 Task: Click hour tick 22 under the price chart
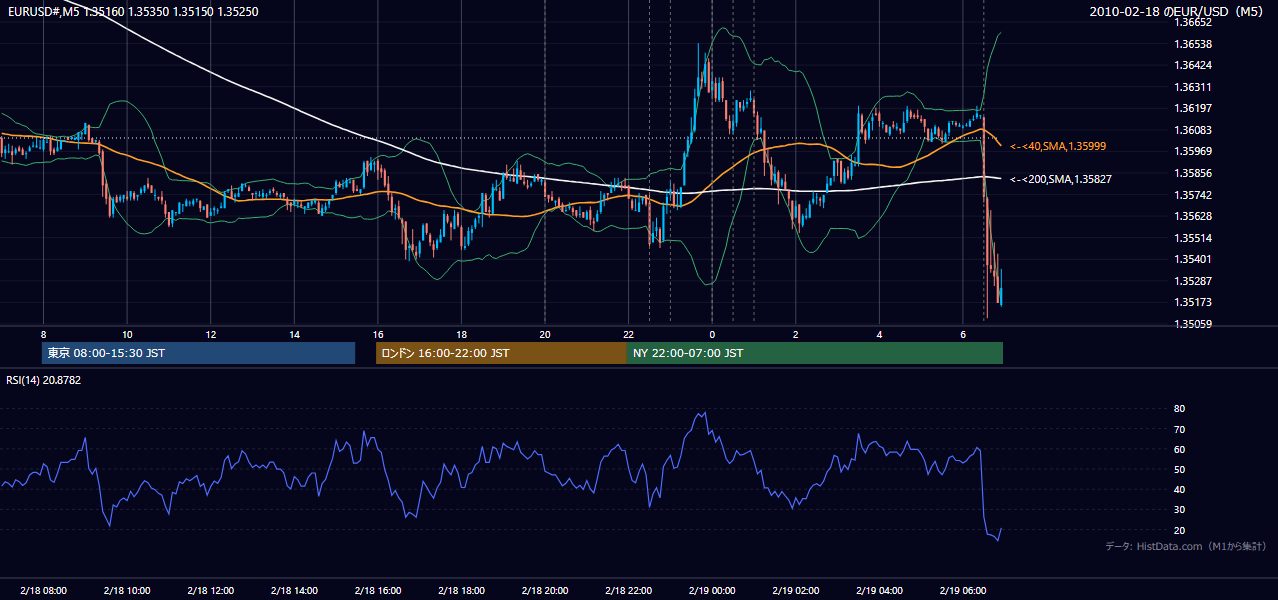628,334
